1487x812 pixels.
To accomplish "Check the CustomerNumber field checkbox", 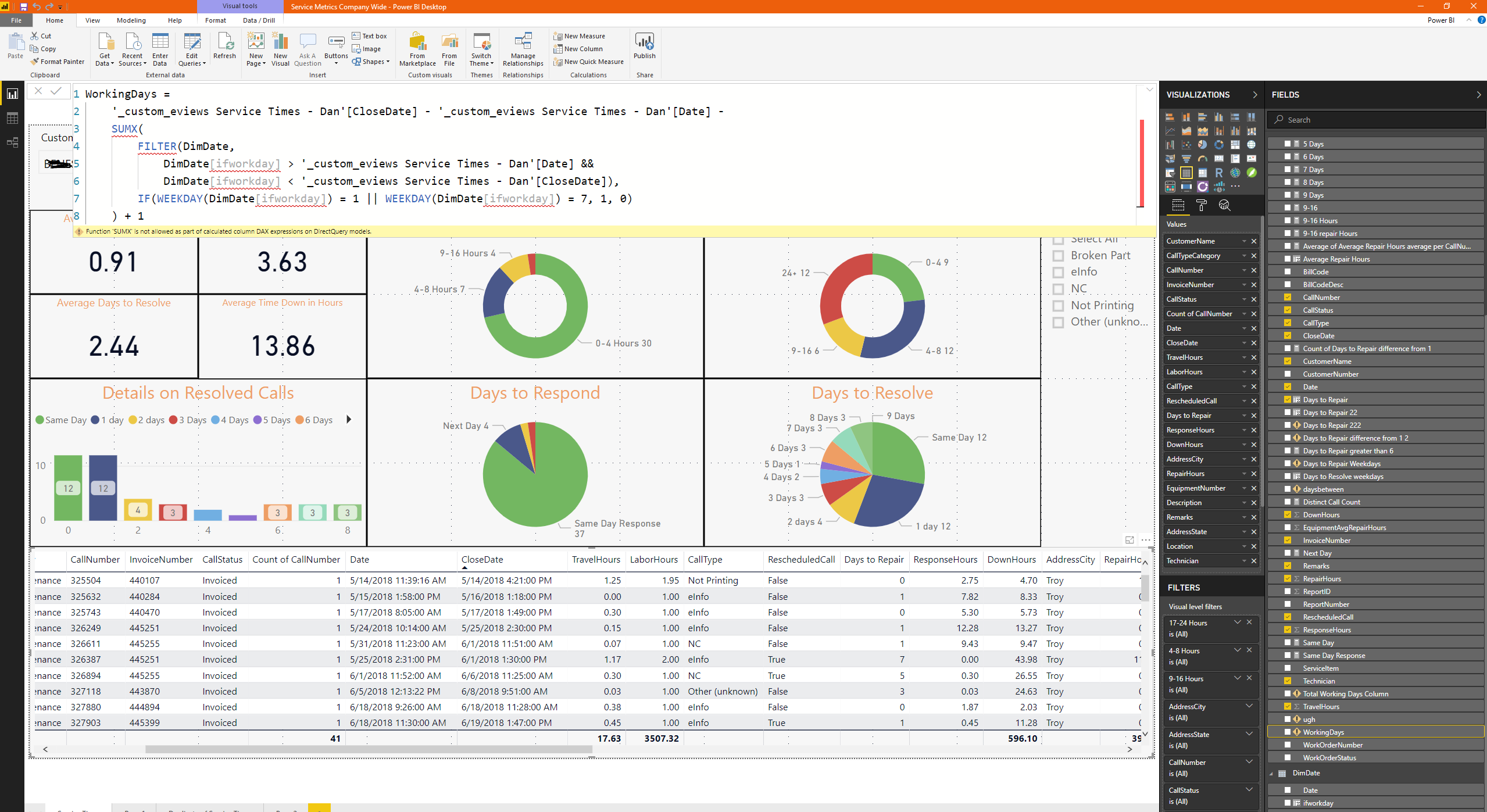I will pos(1288,374).
